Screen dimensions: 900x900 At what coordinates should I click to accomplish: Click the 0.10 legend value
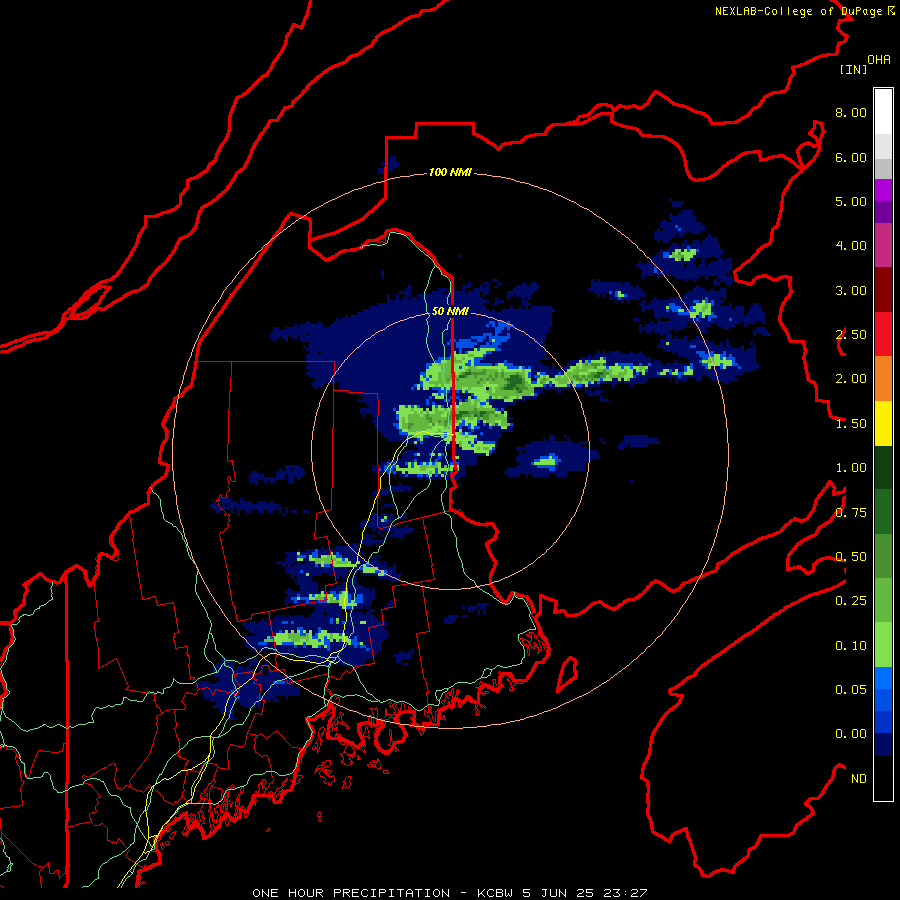click(x=851, y=646)
